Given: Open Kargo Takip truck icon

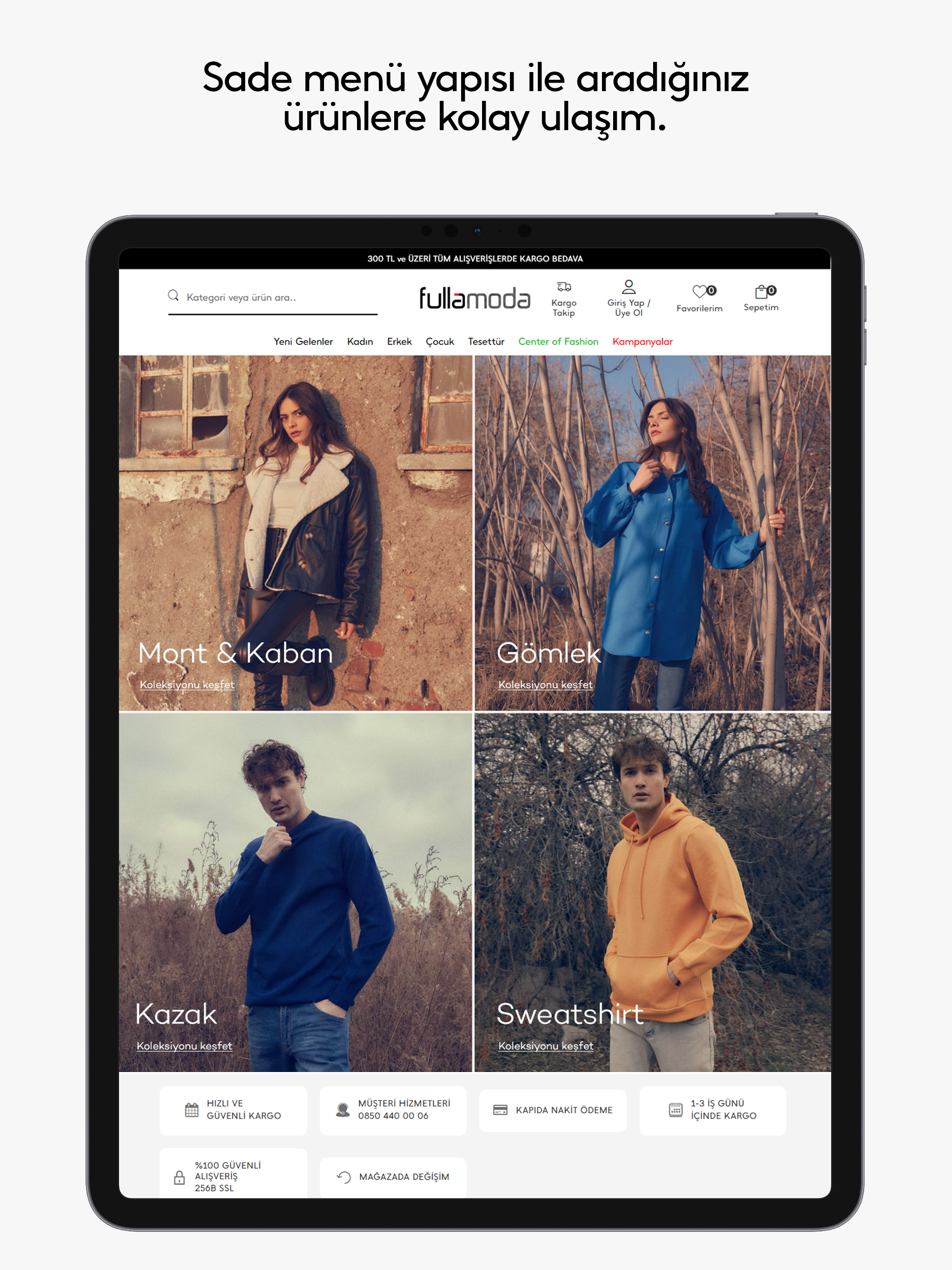Looking at the screenshot, I should pyautogui.click(x=564, y=287).
